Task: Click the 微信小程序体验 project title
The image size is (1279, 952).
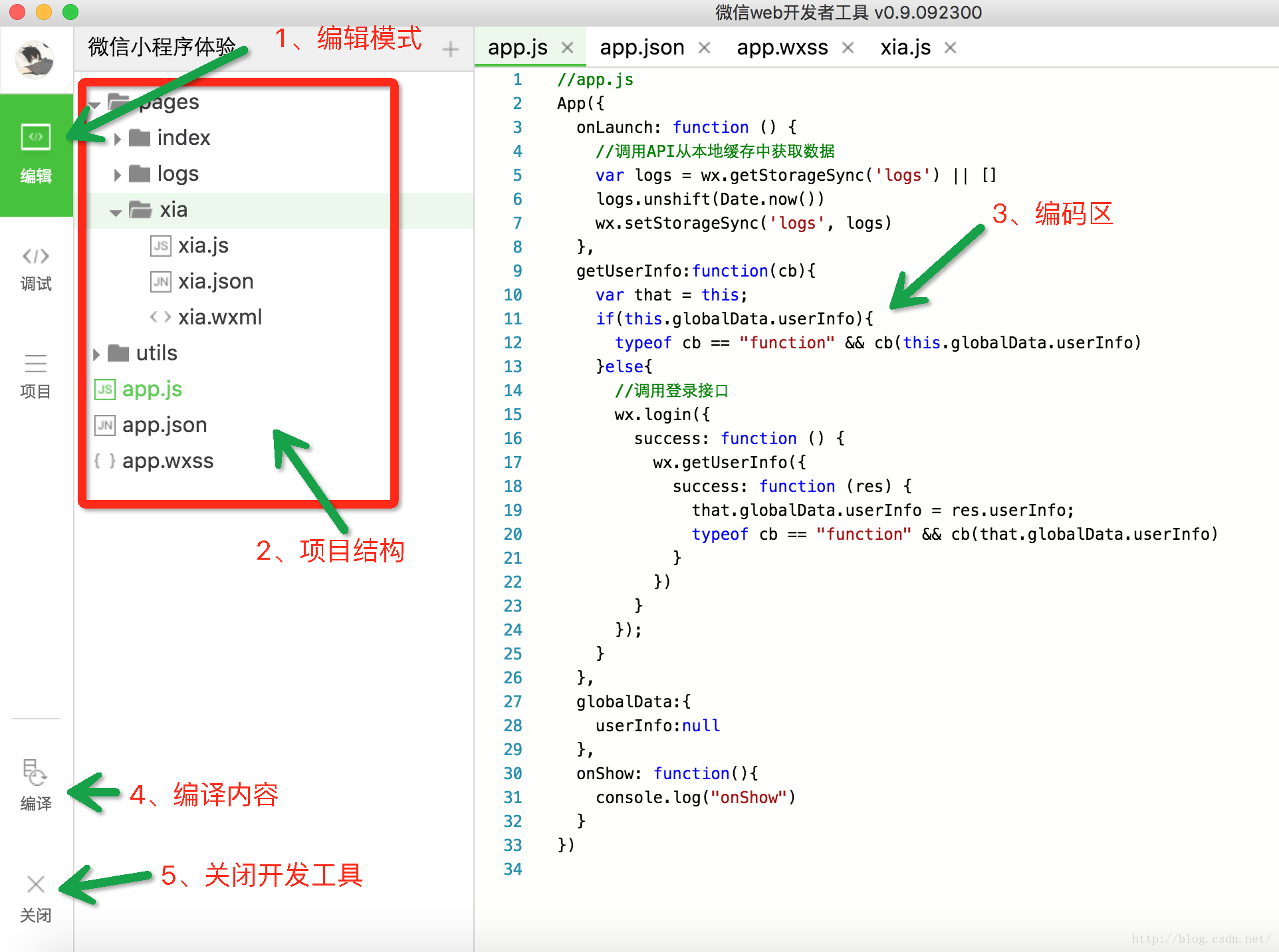Action: tap(162, 47)
